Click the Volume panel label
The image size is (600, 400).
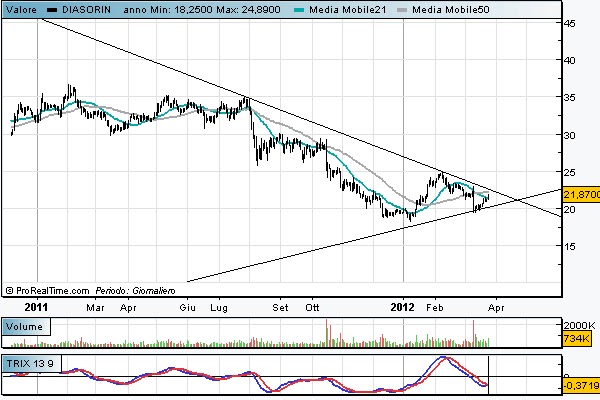point(24,327)
